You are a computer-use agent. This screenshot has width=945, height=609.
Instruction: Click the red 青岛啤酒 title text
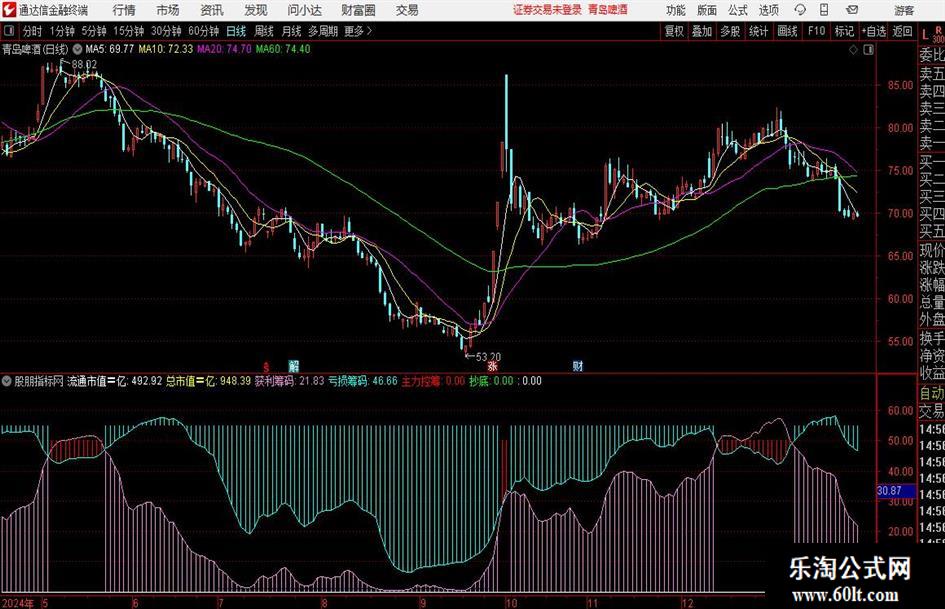tap(608, 10)
